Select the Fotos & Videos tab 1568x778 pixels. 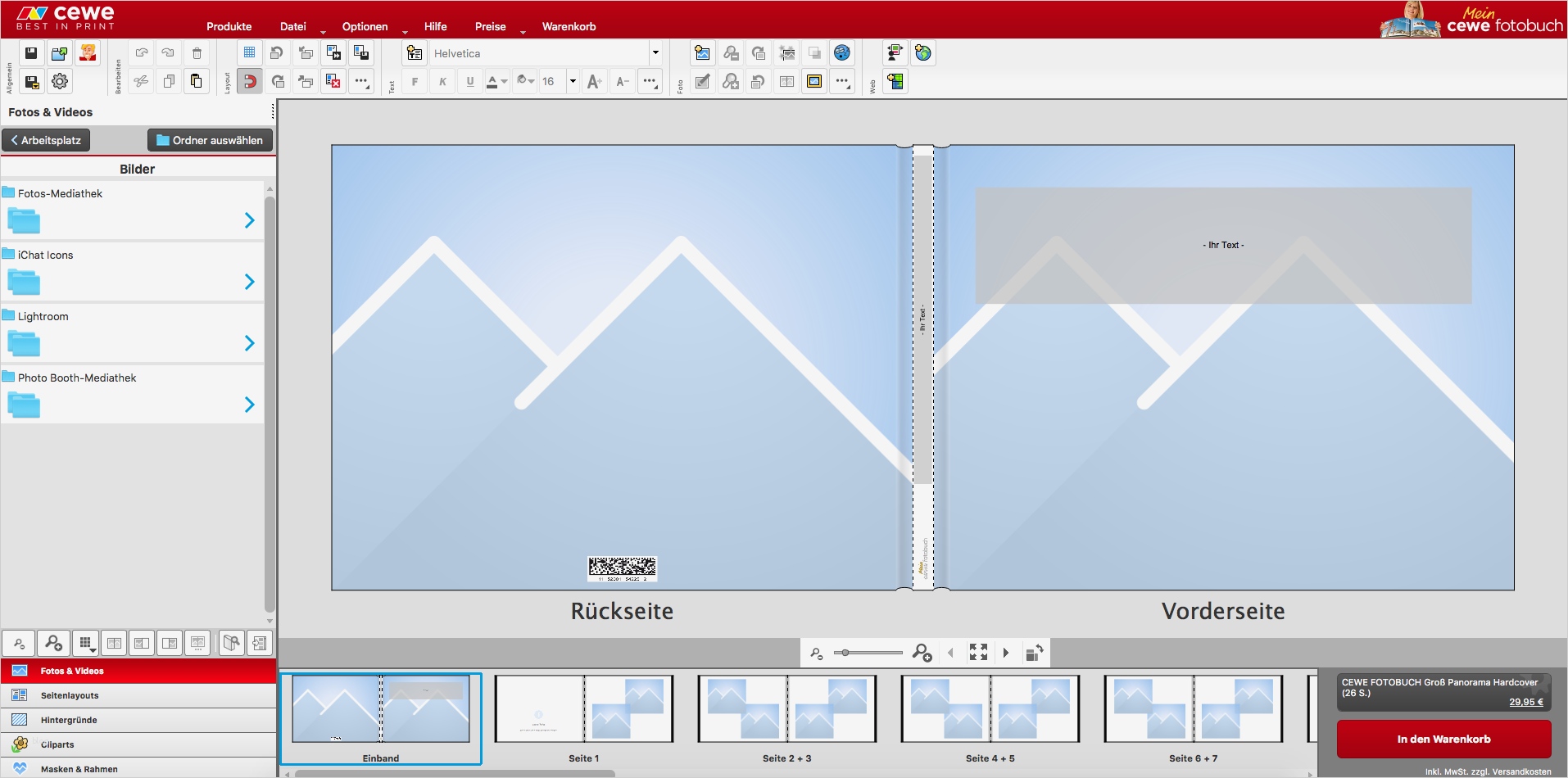point(138,671)
